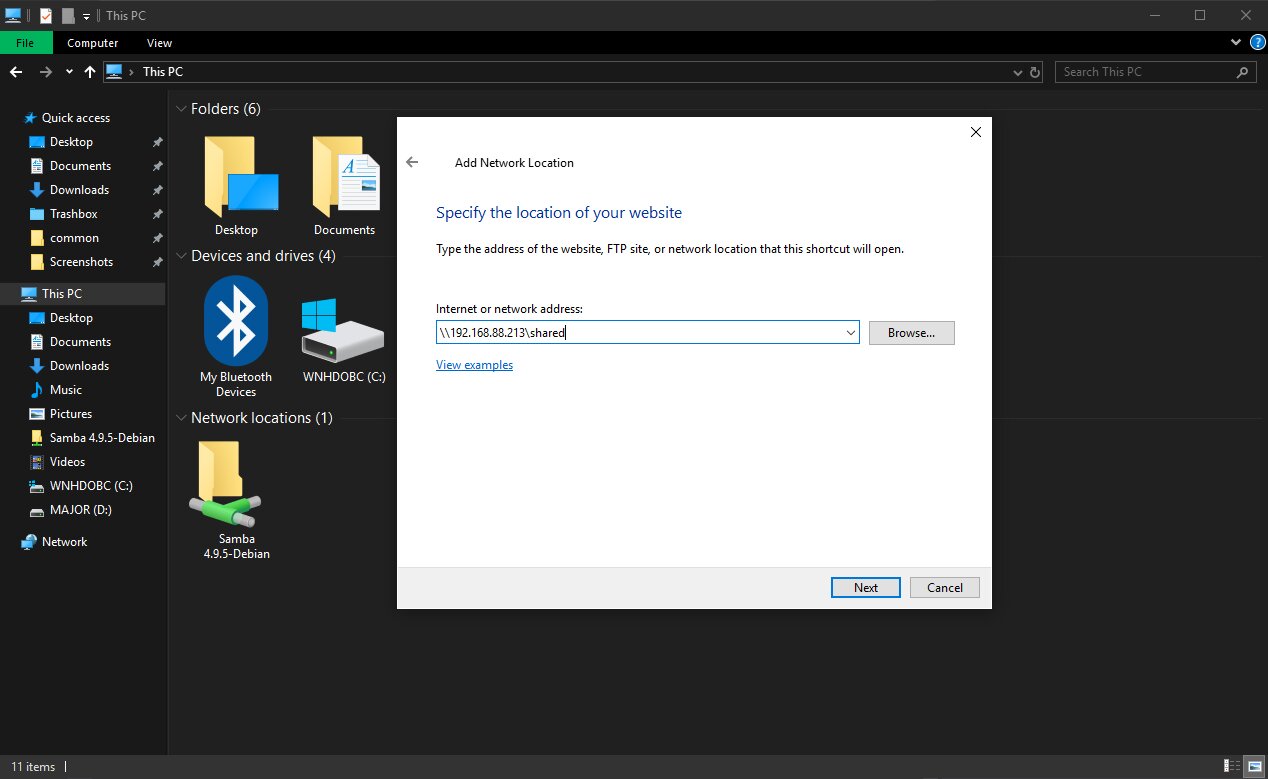Open Customize Quick Access Toolbar dropdown
1268x779 pixels.
click(x=86, y=16)
